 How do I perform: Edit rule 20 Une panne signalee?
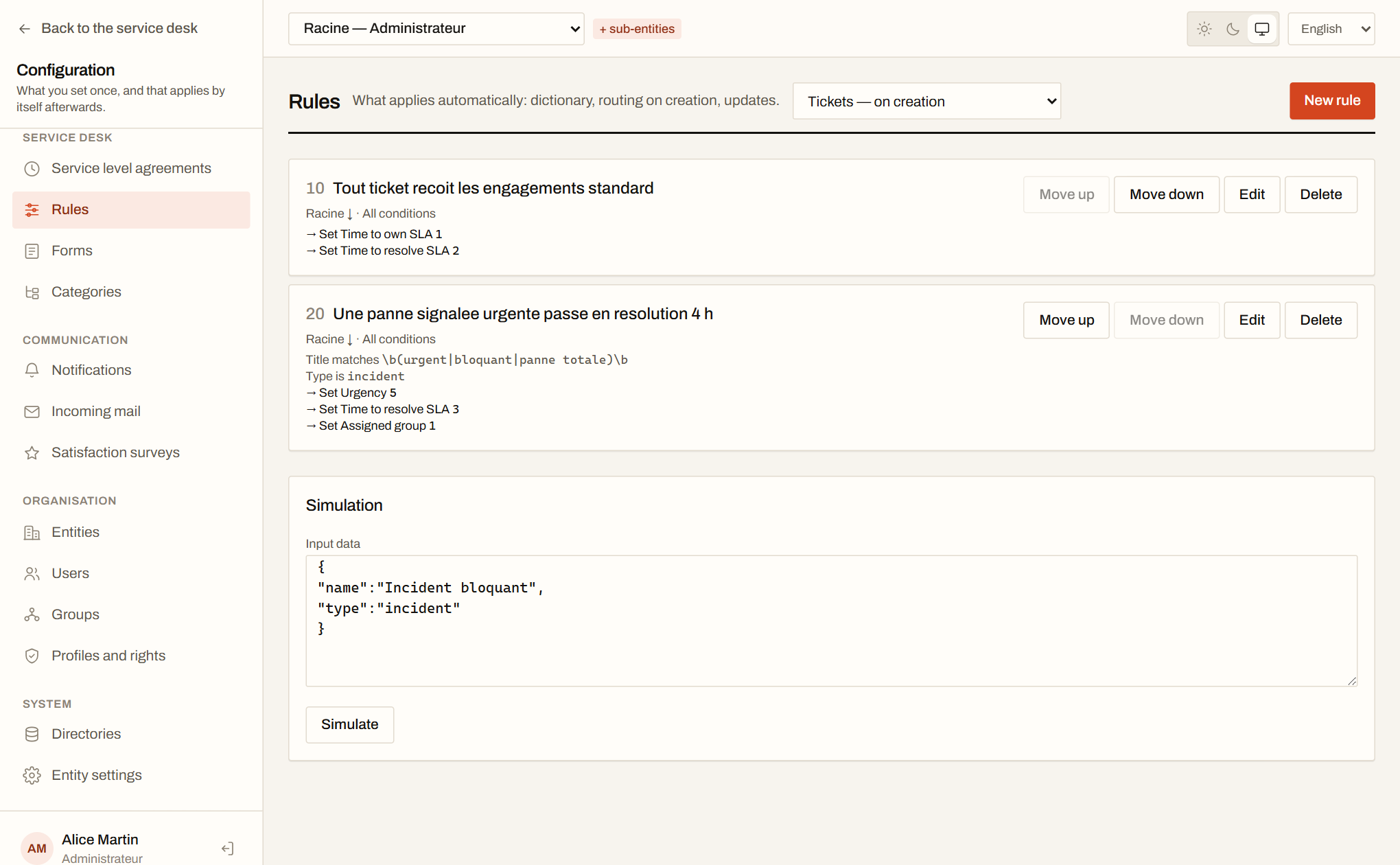pos(1252,321)
